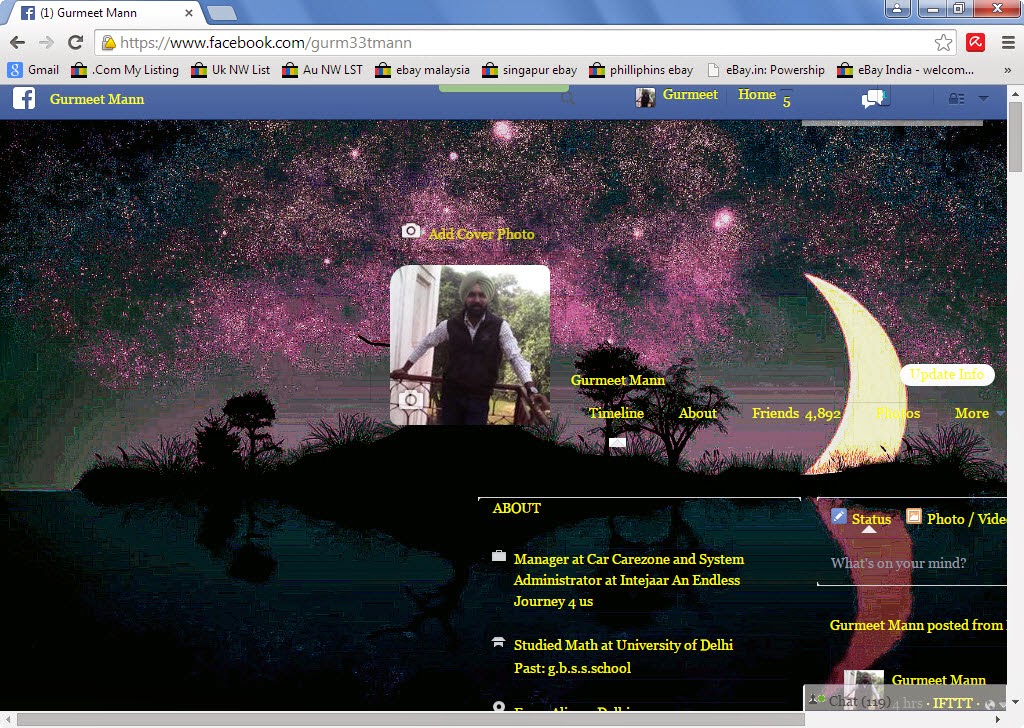Click the small profile thumbnail in top bar
Viewport: 1024px width, 728px height.
click(645, 97)
